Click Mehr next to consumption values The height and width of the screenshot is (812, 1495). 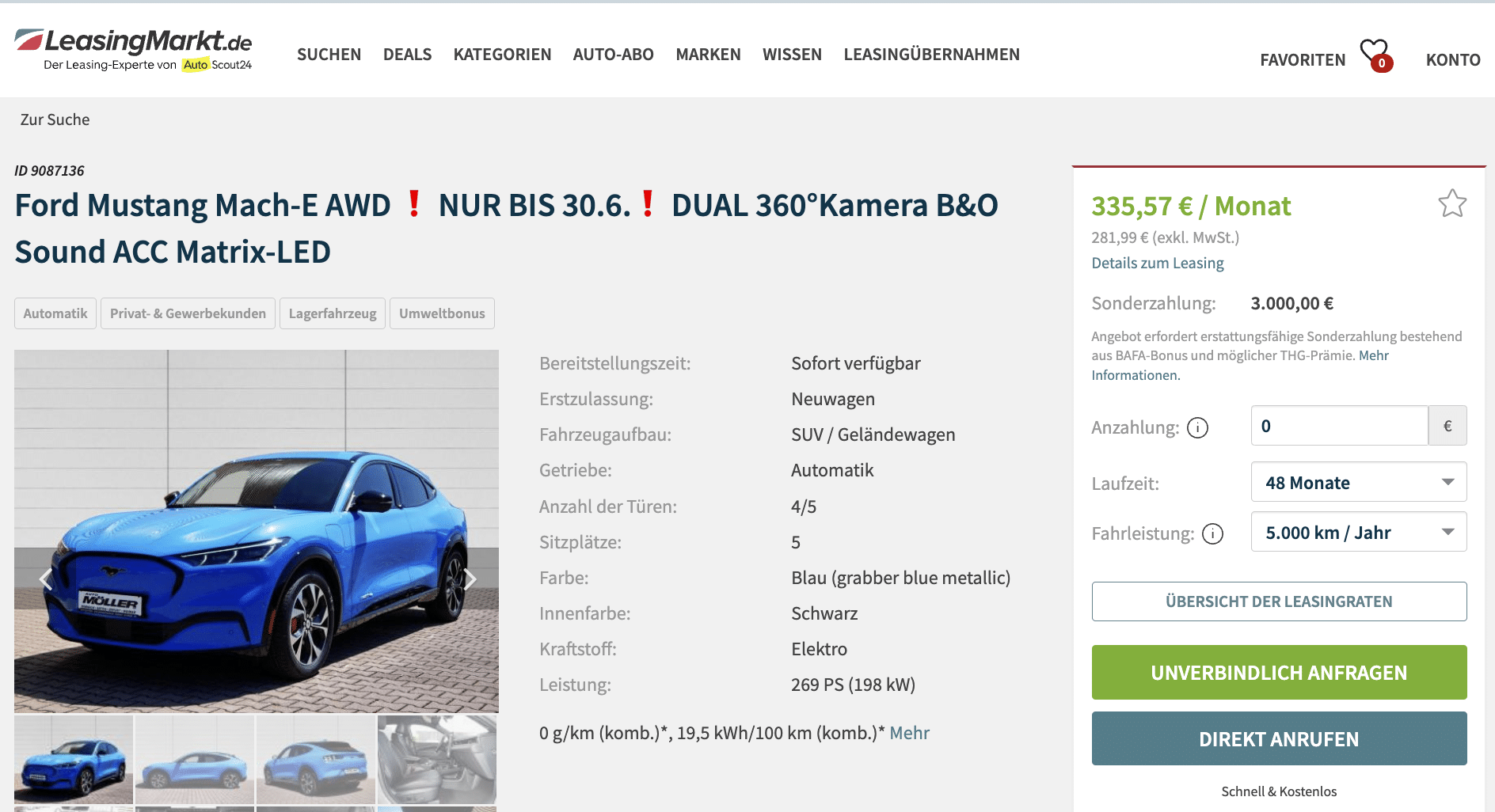pos(909,733)
